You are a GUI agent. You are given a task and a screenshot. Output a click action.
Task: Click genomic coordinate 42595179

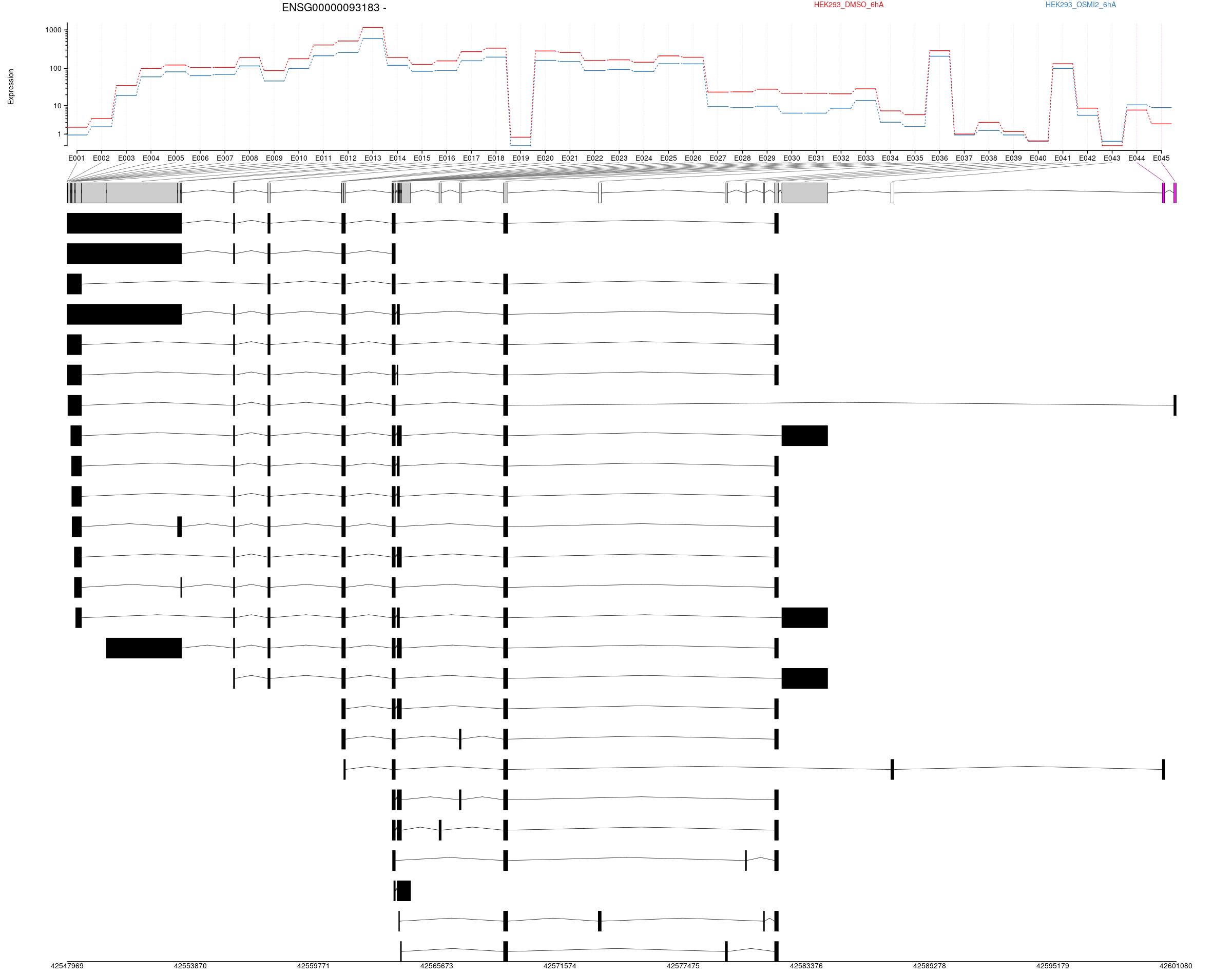(1053, 966)
